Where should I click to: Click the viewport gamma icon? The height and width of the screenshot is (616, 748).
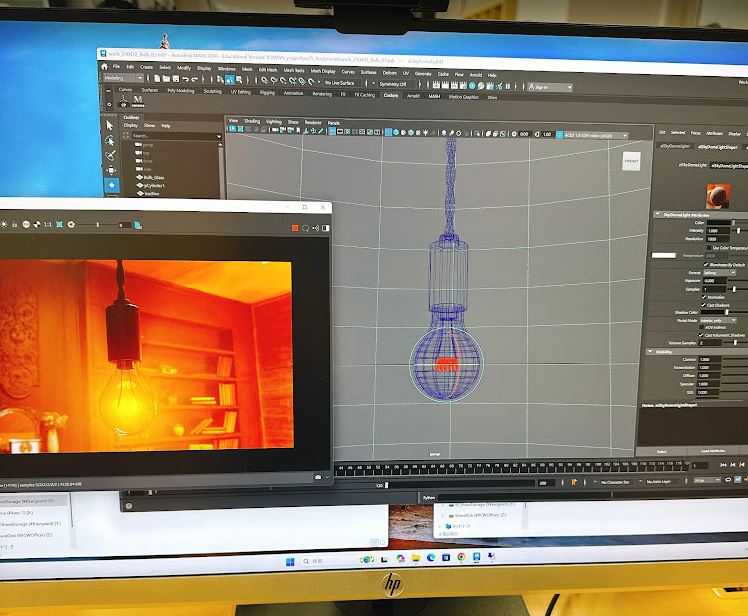tap(537, 135)
